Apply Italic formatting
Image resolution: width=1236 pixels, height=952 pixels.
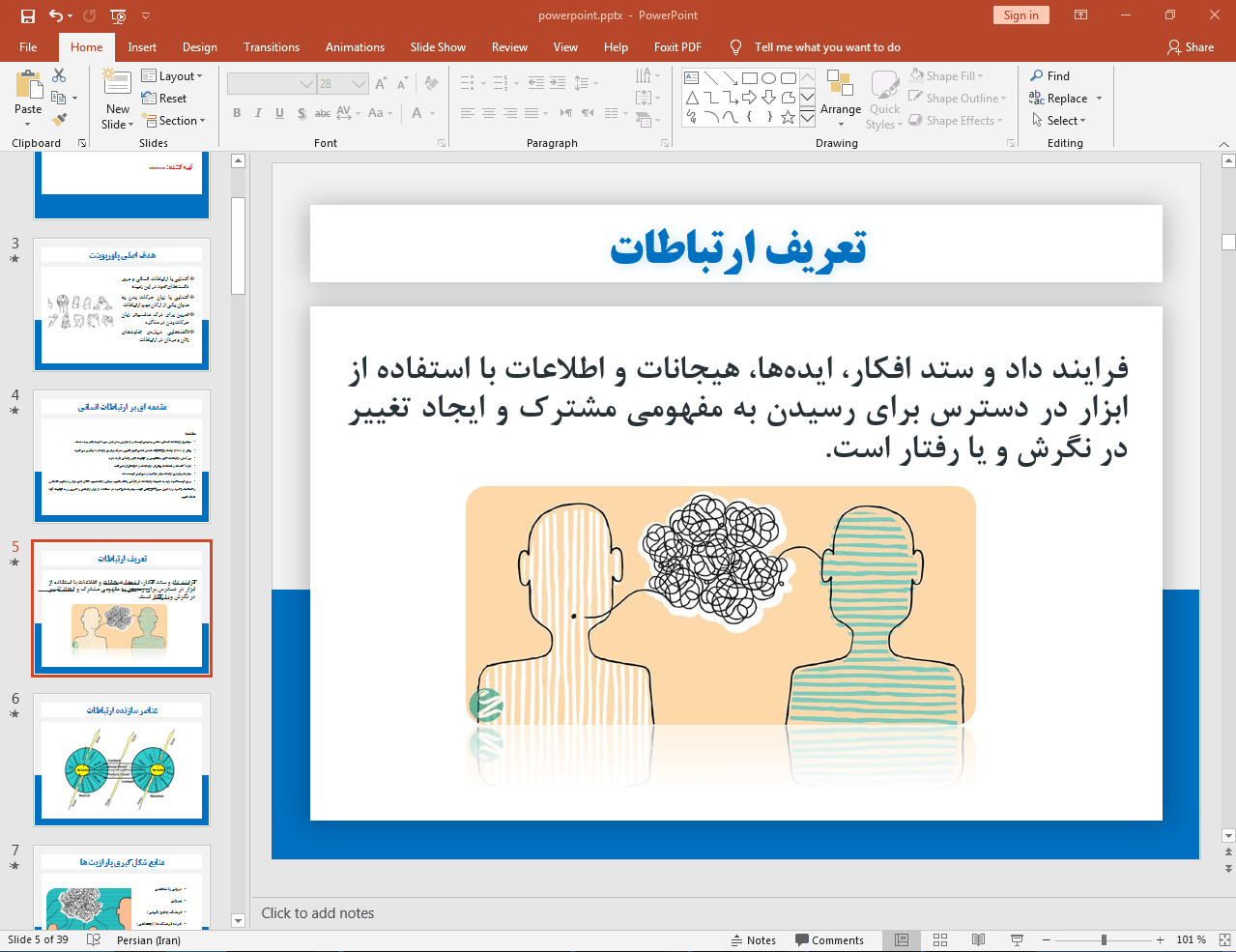[258, 113]
